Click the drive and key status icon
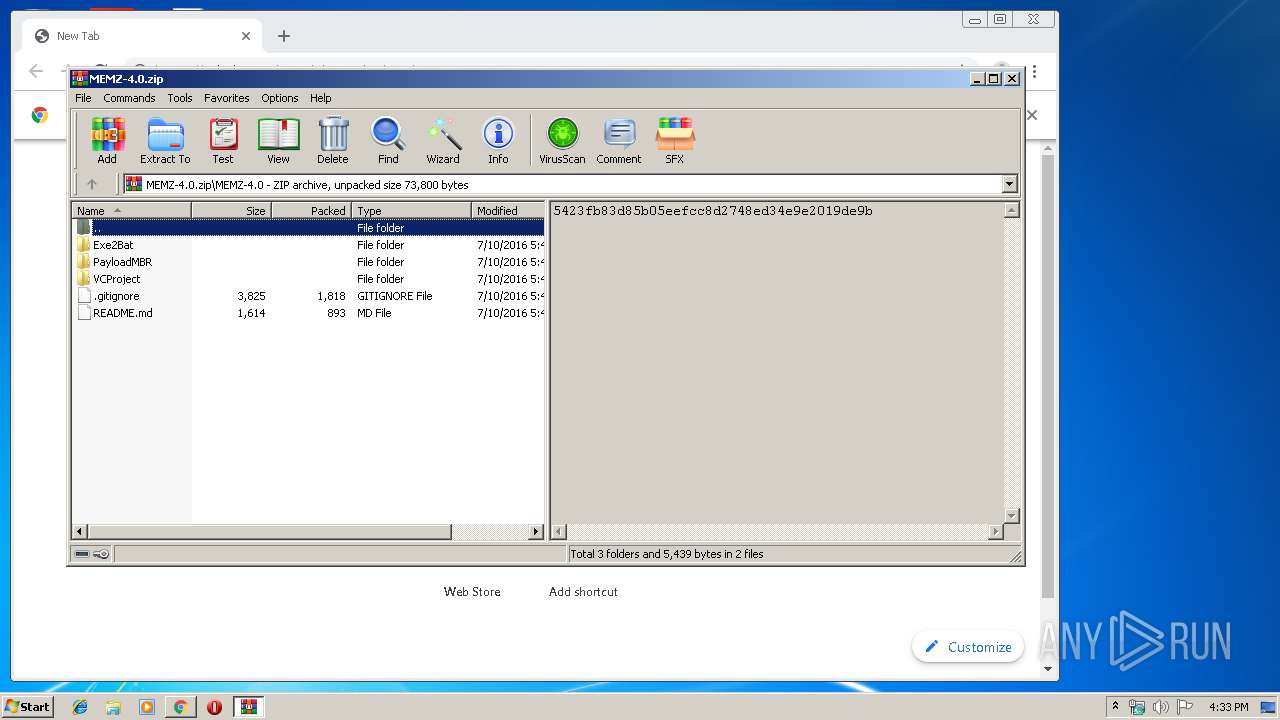The width and height of the screenshot is (1280, 720). (92, 554)
